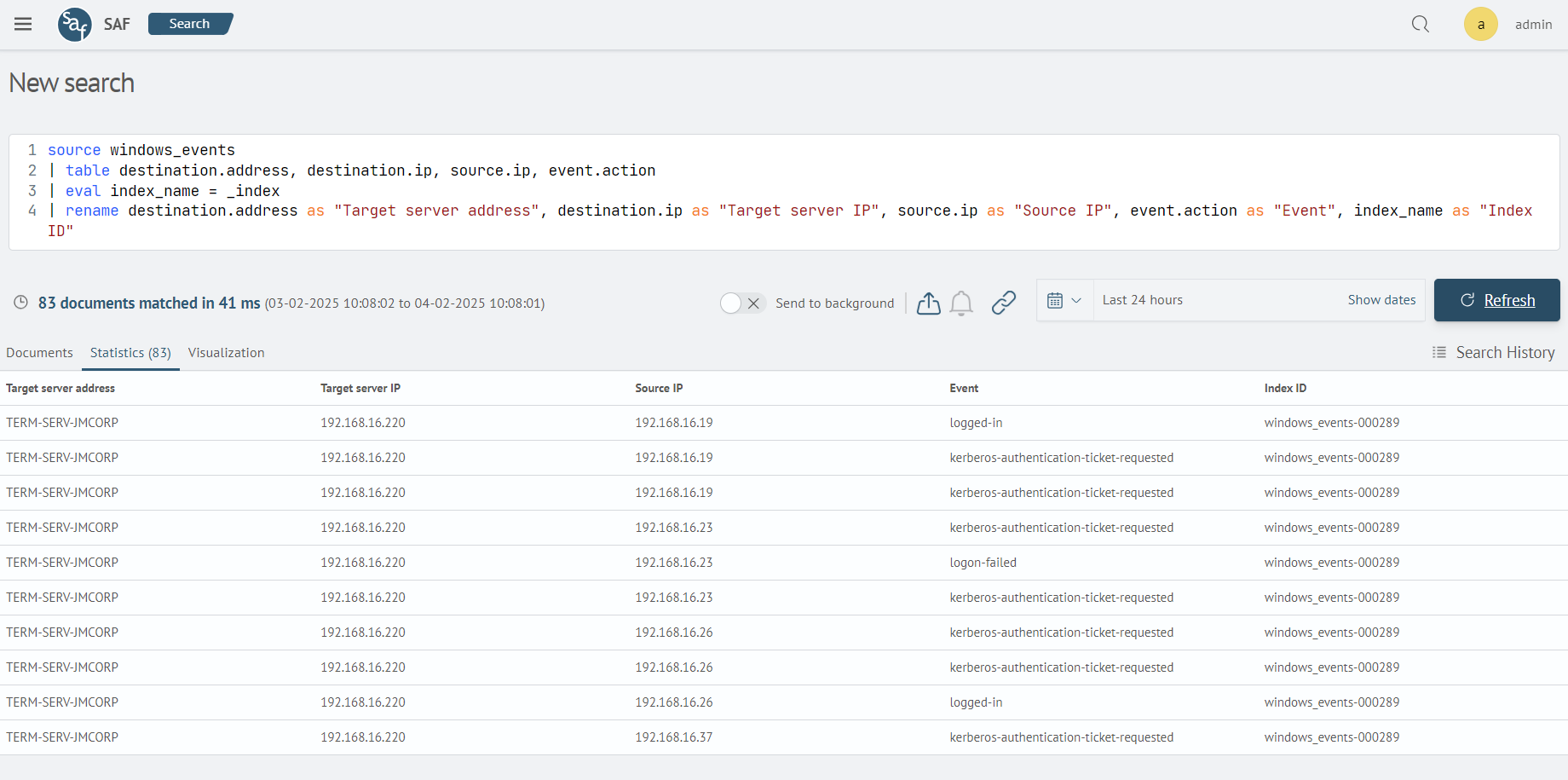Click the Search module tag button
The image size is (1568, 780).
pos(190,24)
